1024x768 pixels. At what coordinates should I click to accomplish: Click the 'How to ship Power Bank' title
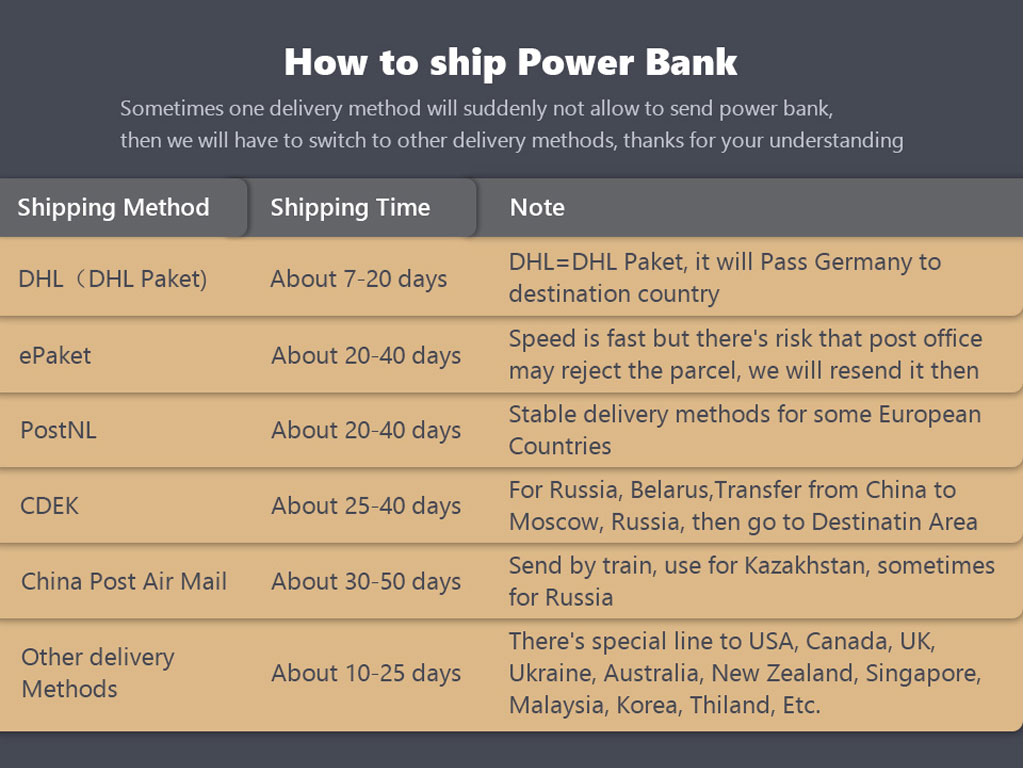point(511,62)
